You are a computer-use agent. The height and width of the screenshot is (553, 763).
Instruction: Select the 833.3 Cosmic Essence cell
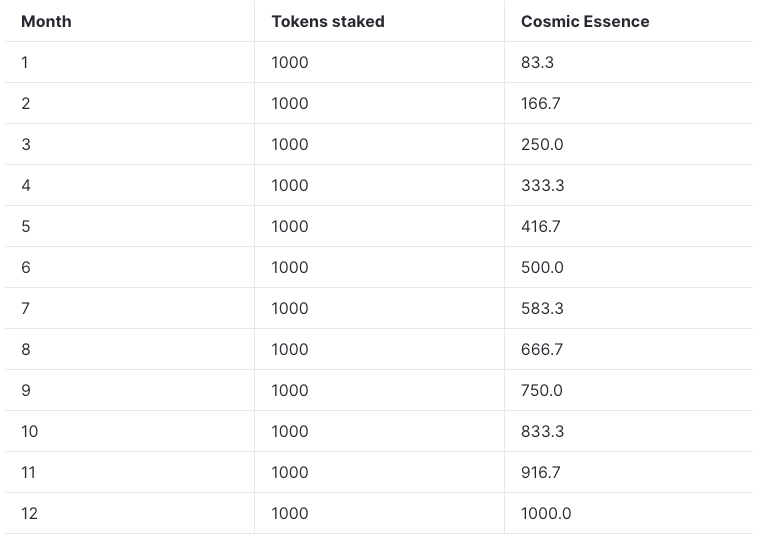pyautogui.click(x=543, y=431)
